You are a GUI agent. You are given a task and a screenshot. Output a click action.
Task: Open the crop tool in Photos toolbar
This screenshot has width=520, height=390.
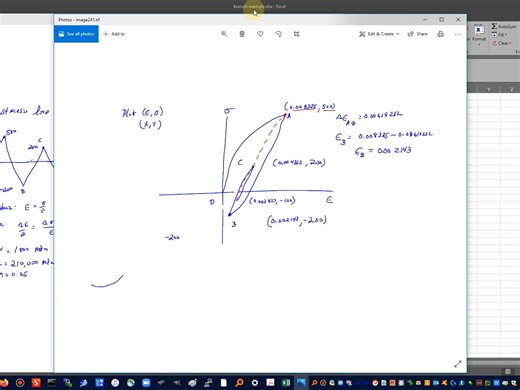tap(296, 34)
